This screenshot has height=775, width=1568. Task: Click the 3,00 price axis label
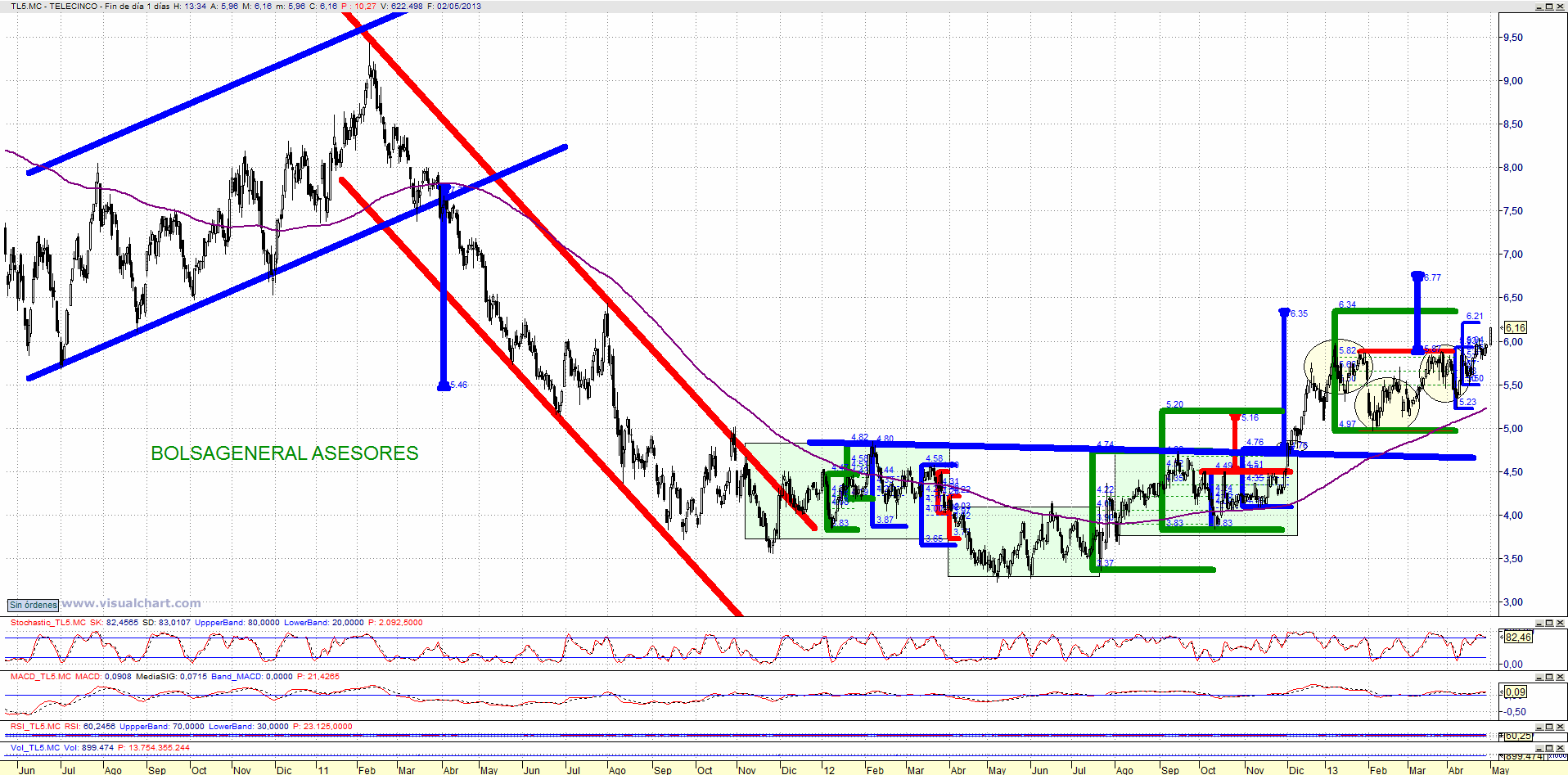point(1513,602)
